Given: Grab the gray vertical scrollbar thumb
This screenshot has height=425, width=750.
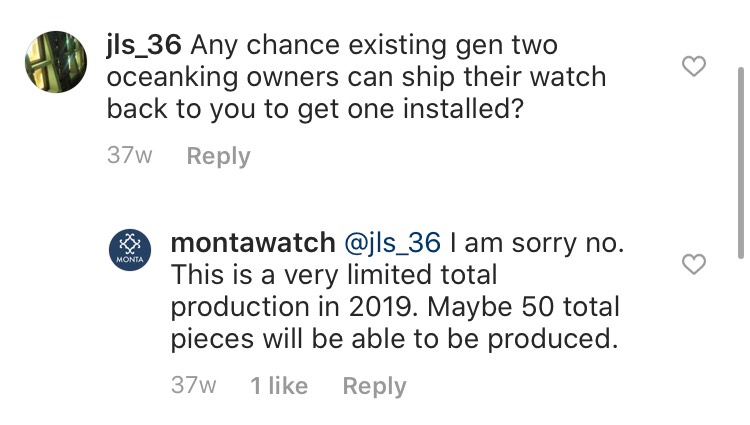Looking at the screenshot, I should [740, 163].
